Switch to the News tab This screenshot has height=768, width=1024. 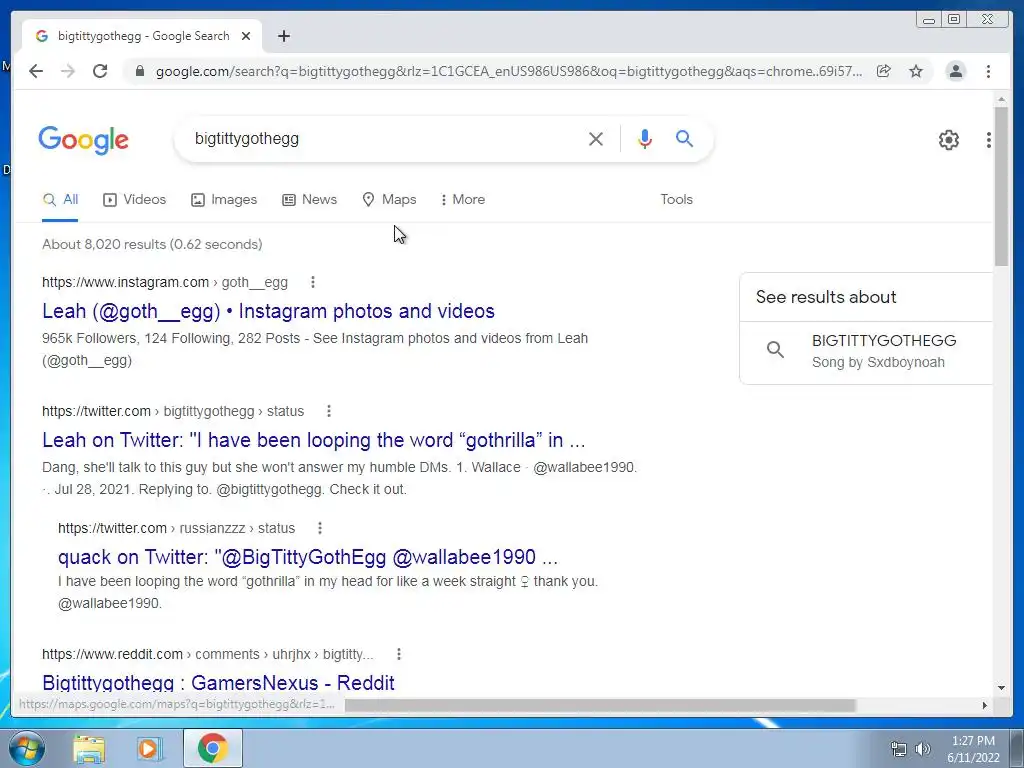(x=310, y=199)
